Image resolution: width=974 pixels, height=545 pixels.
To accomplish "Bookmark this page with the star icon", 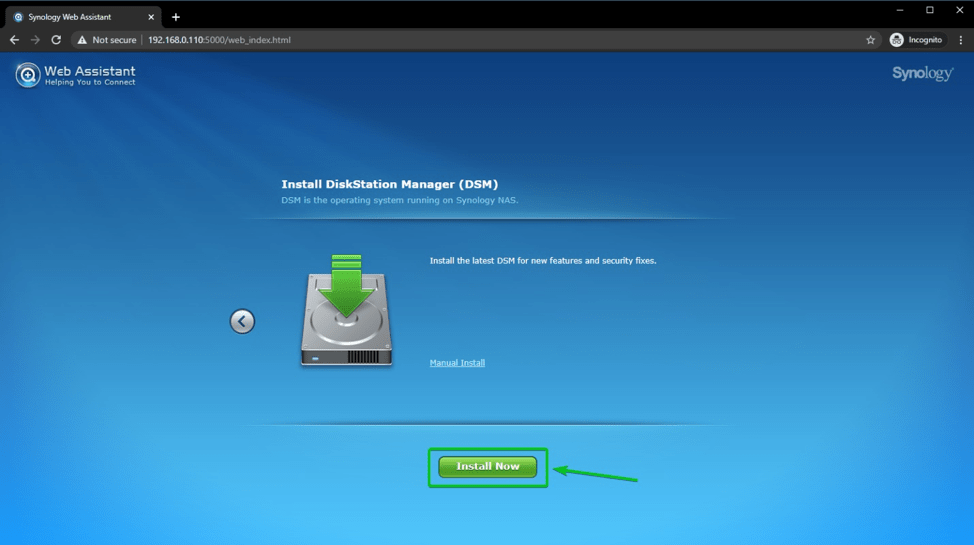I will pyautogui.click(x=870, y=40).
